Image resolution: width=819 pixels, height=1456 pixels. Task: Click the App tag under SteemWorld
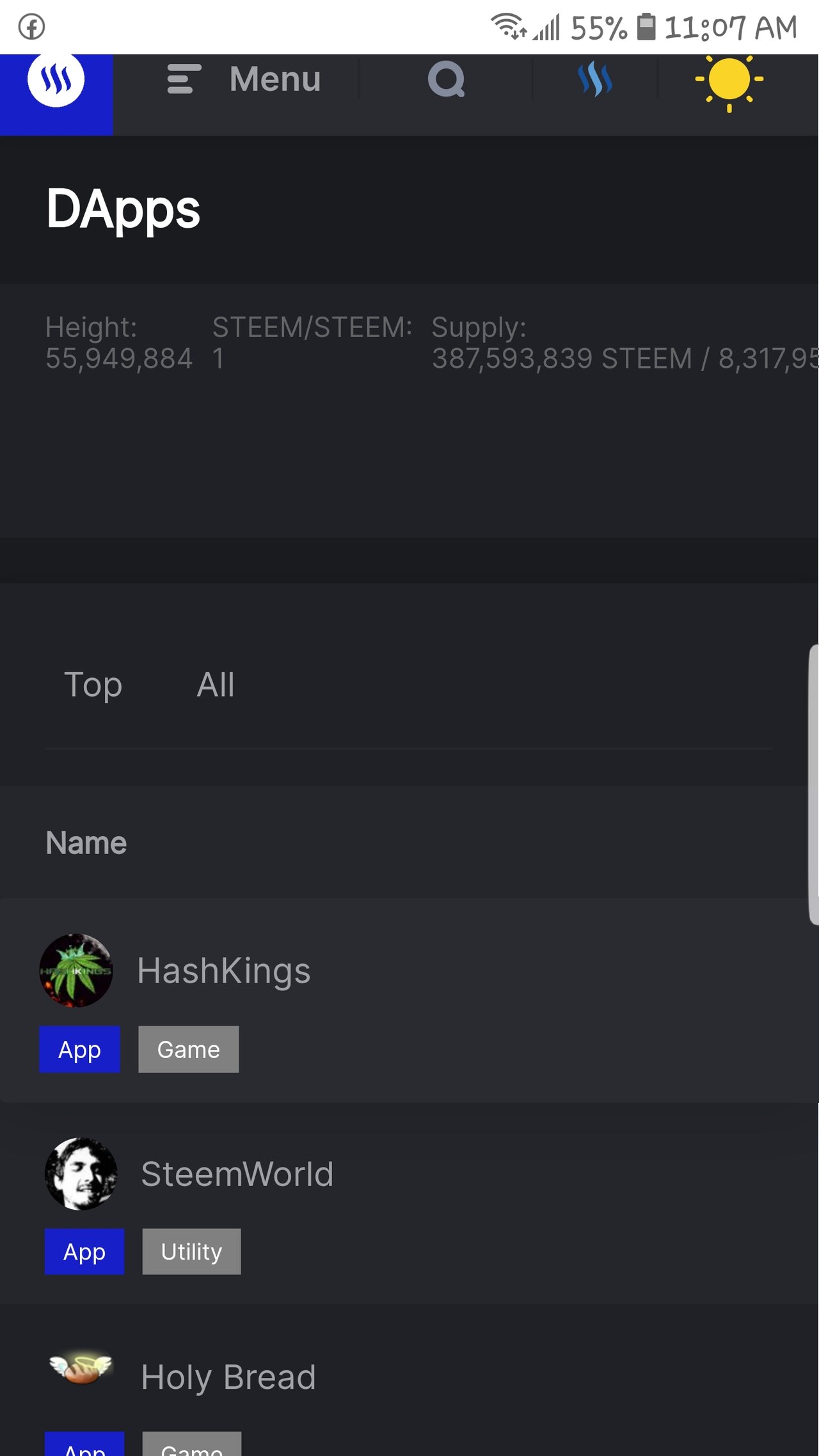(84, 1252)
